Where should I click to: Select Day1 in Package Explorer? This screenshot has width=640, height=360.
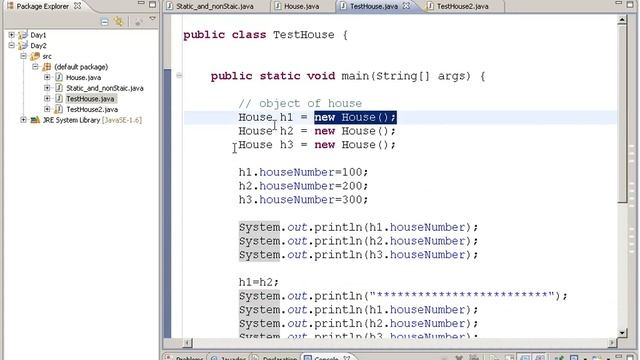(38, 36)
